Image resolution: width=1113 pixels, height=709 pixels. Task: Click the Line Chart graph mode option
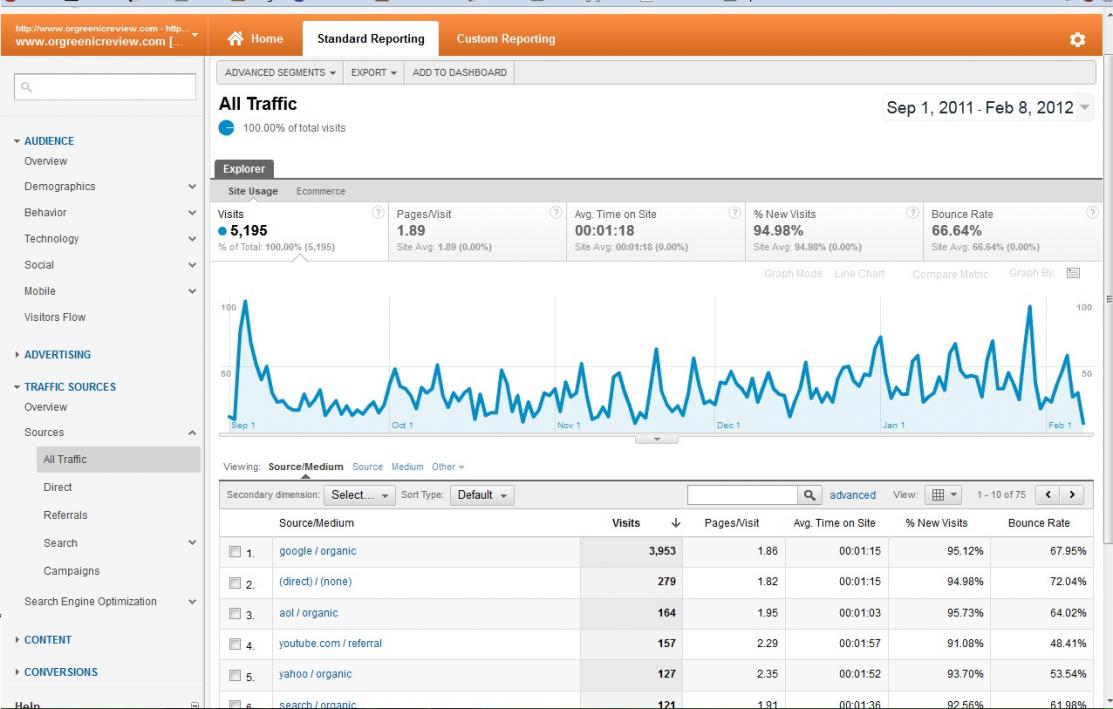[x=859, y=273]
